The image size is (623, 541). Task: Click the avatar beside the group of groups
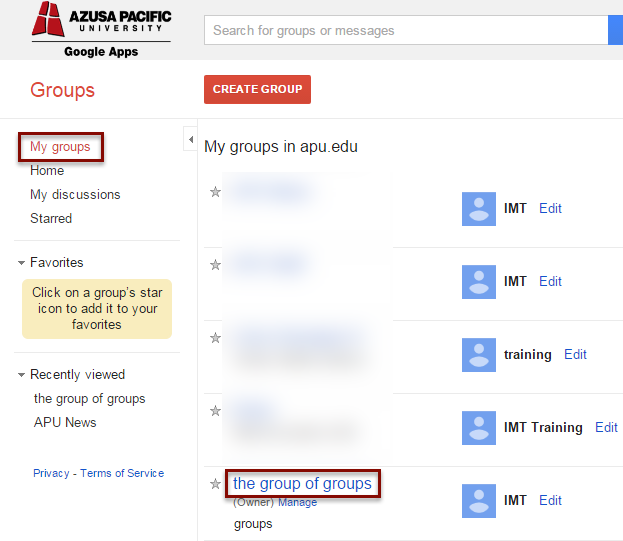pyautogui.click(x=479, y=501)
